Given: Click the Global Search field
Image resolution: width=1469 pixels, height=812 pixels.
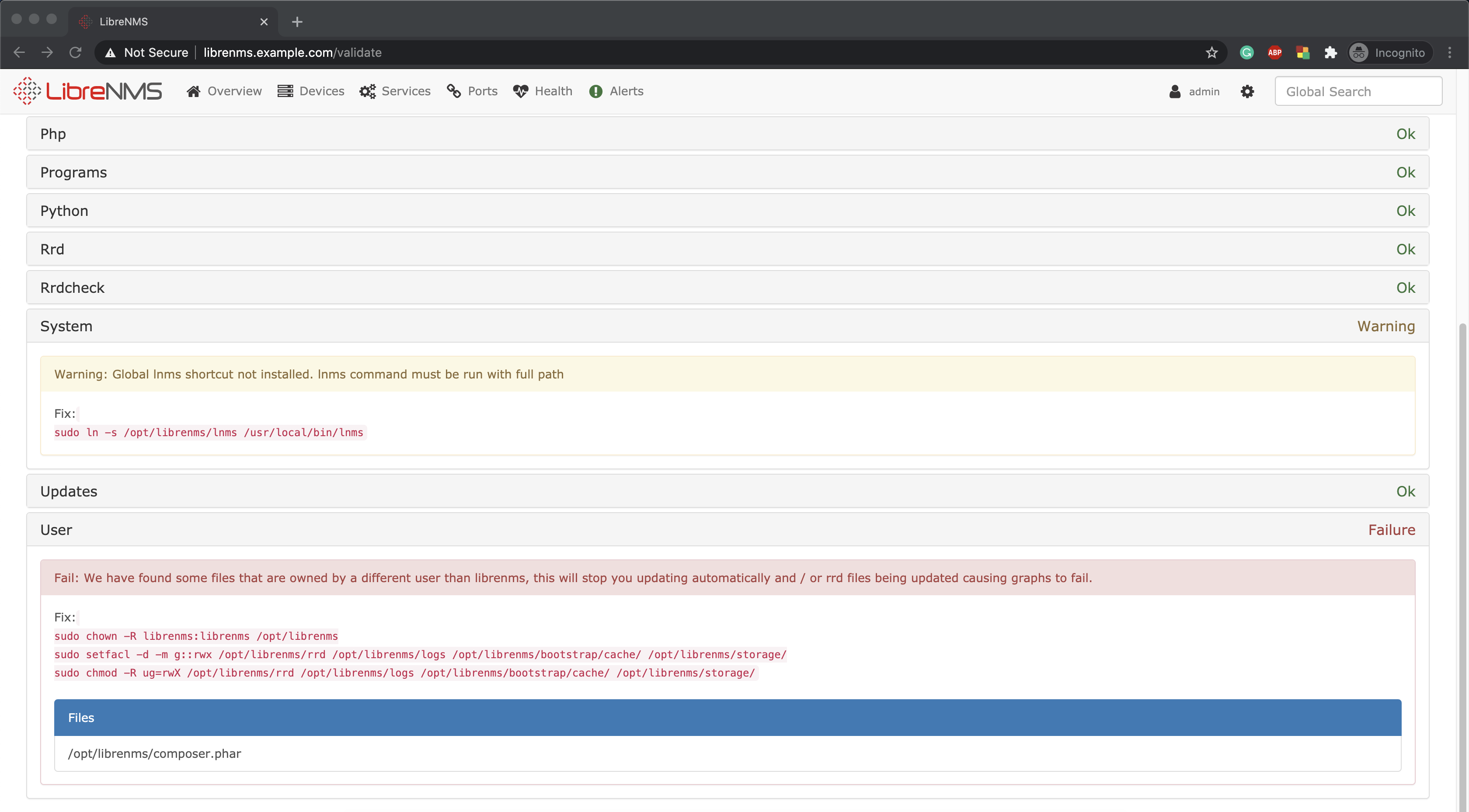Looking at the screenshot, I should point(1358,91).
